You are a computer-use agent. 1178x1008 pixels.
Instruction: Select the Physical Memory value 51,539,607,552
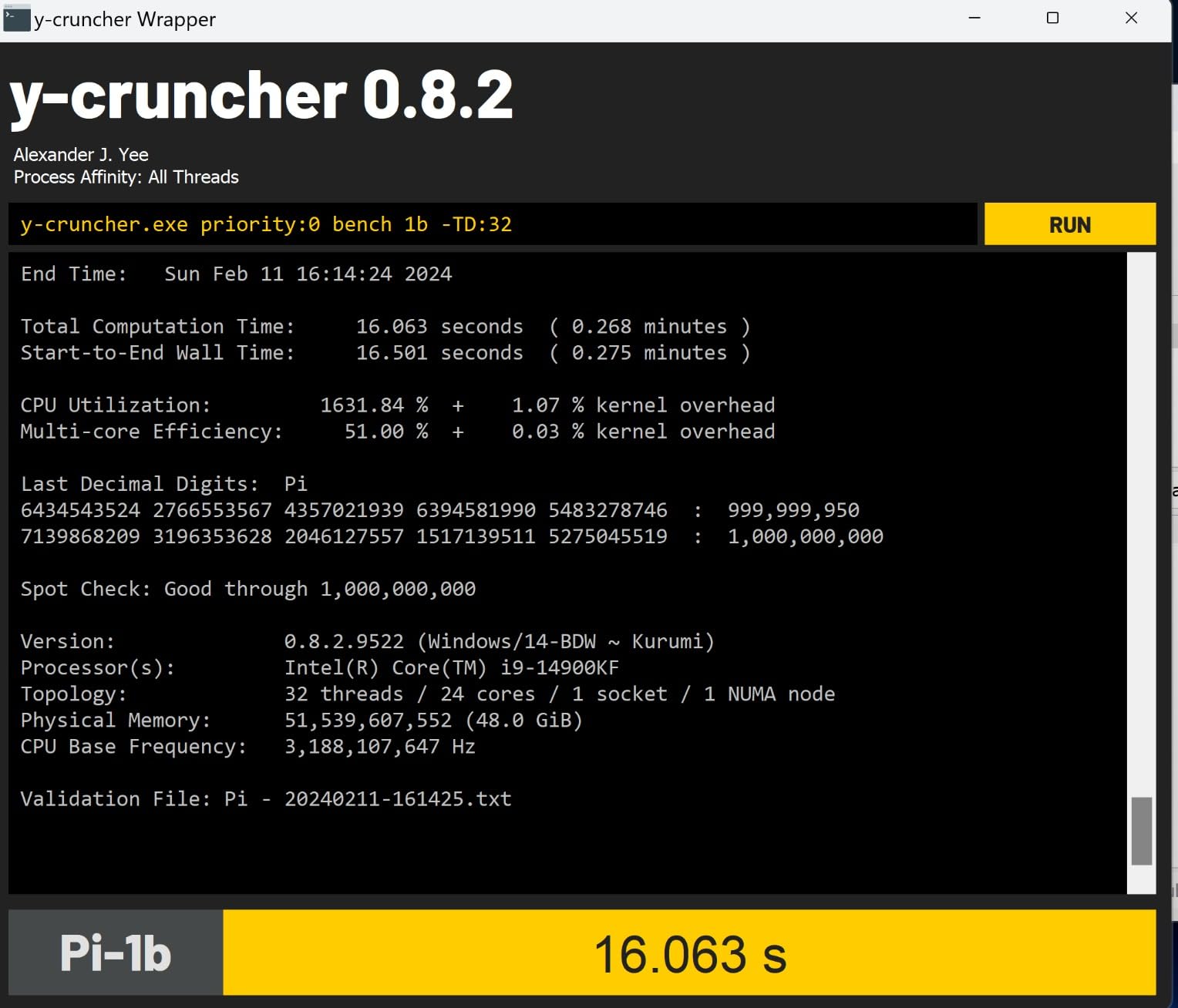pyautogui.click(x=368, y=720)
